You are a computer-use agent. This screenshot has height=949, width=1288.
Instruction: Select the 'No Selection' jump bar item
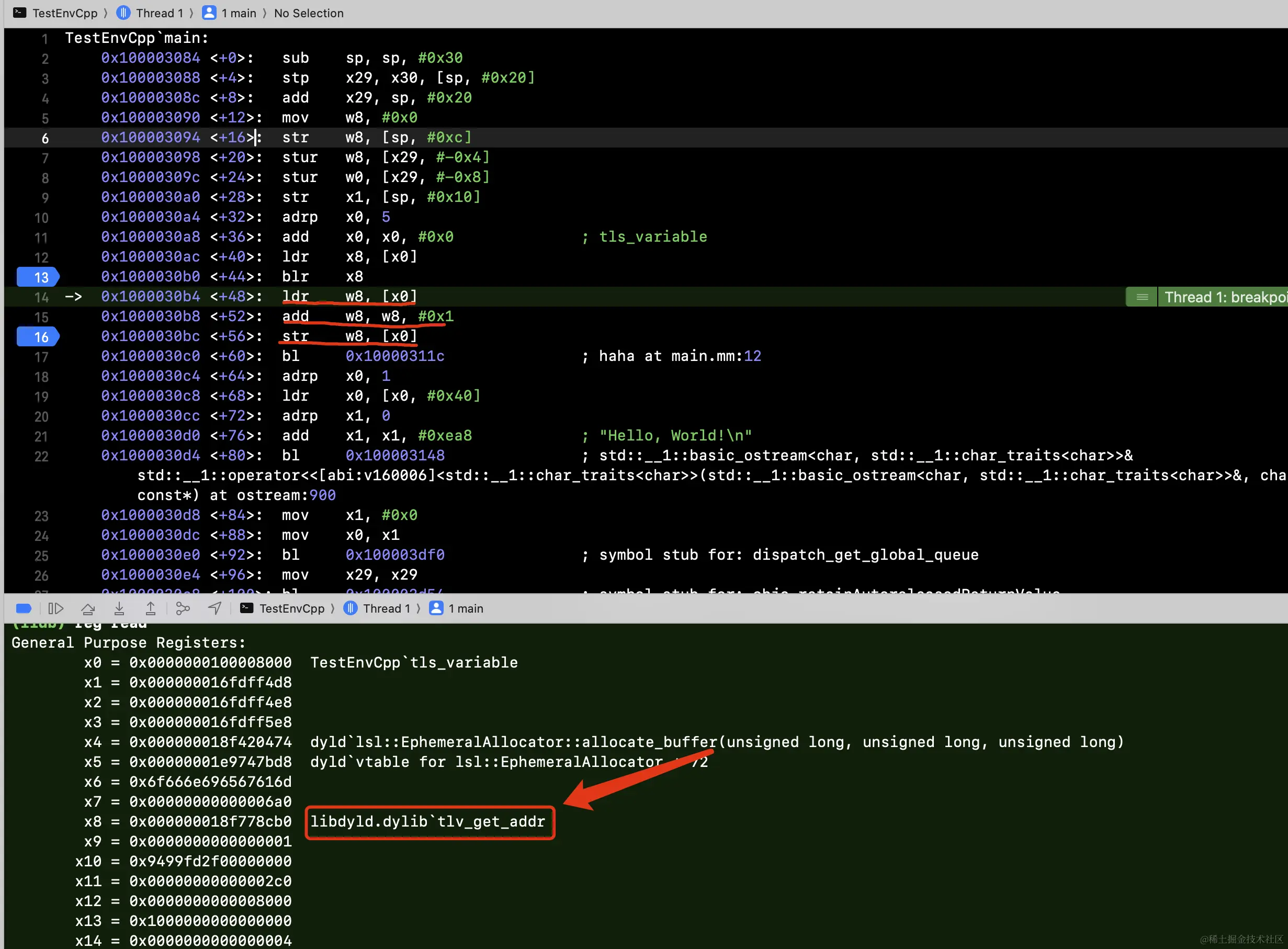click(x=309, y=13)
